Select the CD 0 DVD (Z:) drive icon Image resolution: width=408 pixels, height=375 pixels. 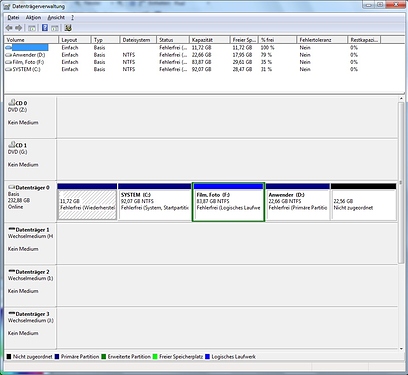pyautogui.click(x=11, y=103)
